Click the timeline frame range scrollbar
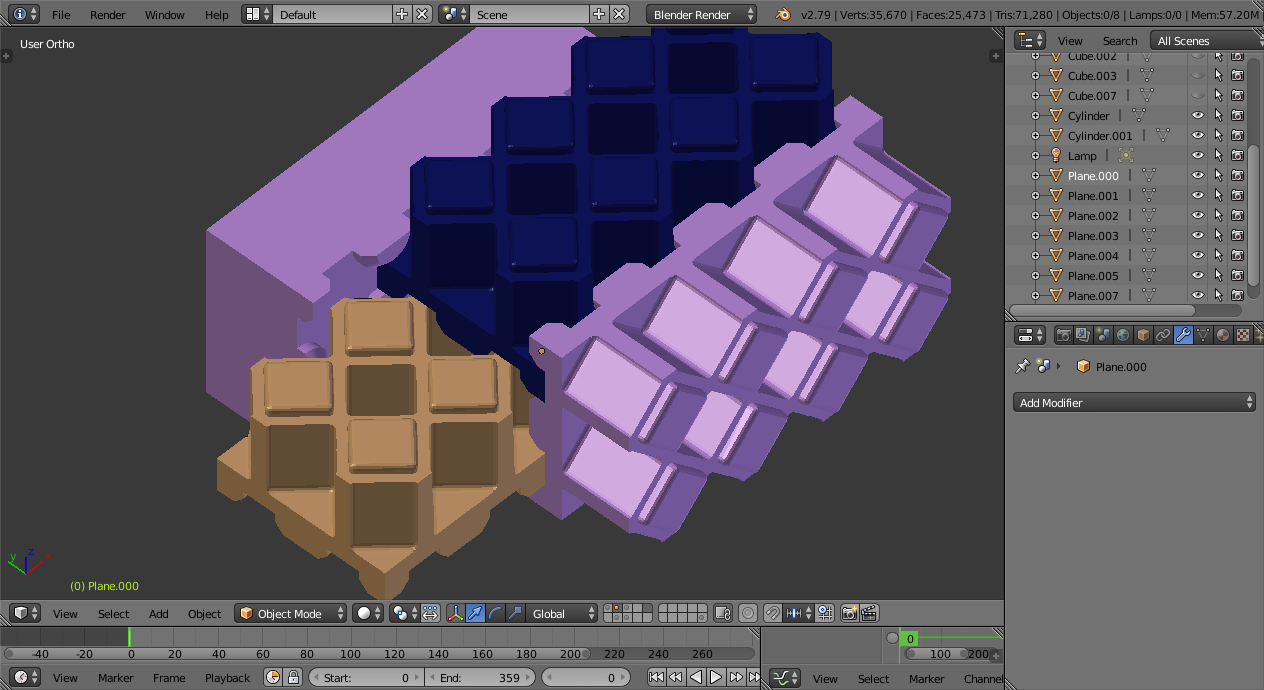 point(295,654)
